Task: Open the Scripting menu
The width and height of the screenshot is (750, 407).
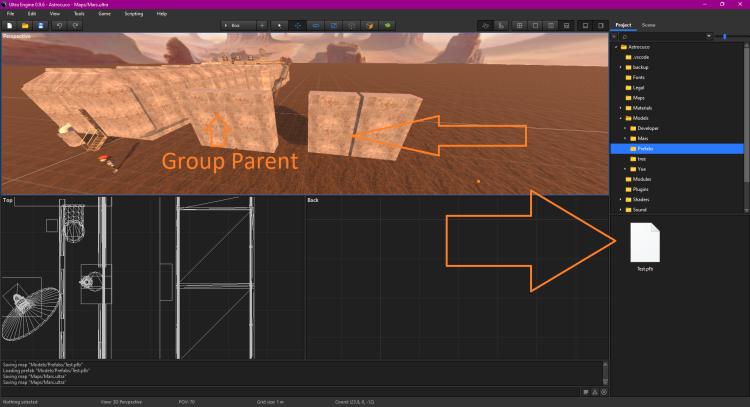Action: pyautogui.click(x=132, y=13)
